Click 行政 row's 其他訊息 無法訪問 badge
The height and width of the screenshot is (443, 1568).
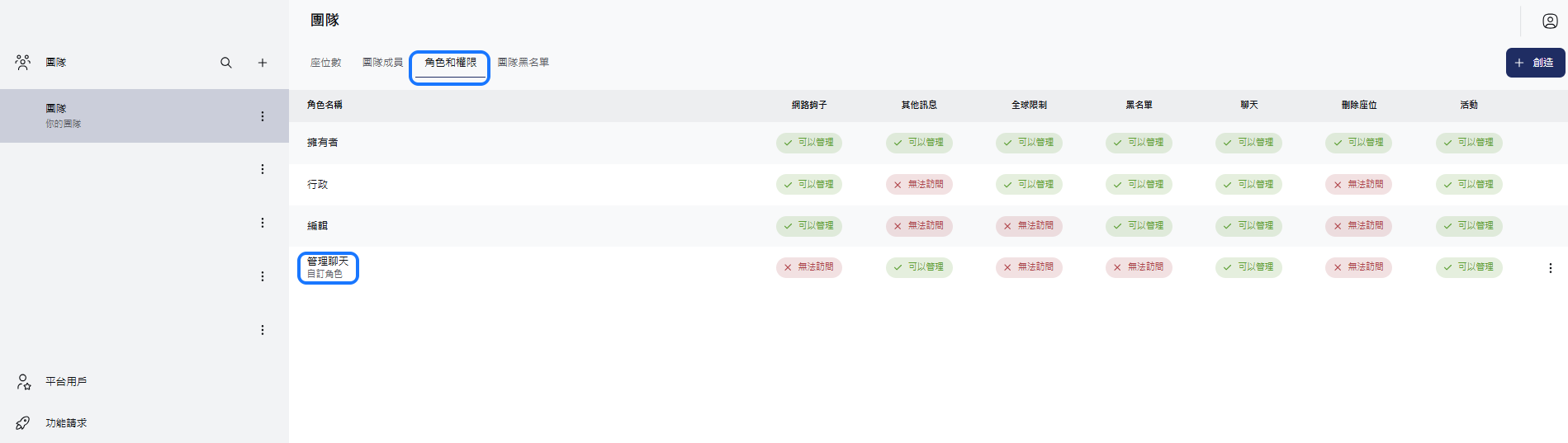(919, 185)
